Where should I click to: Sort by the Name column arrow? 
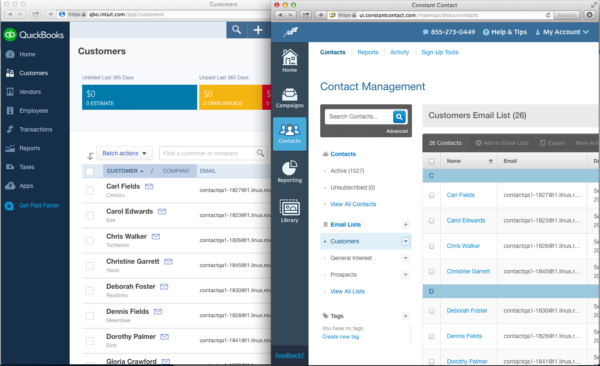pyautogui.click(x=491, y=162)
